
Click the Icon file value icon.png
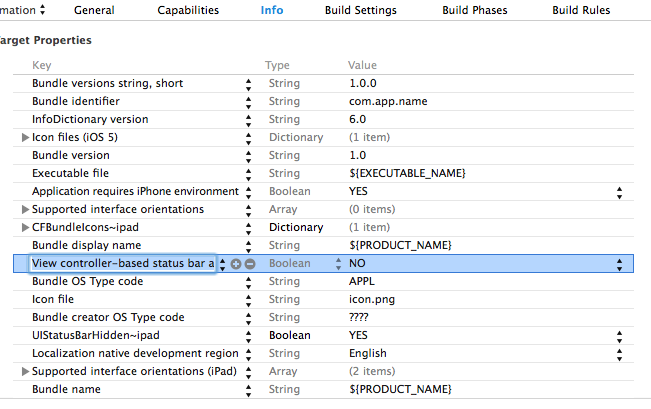372,300
